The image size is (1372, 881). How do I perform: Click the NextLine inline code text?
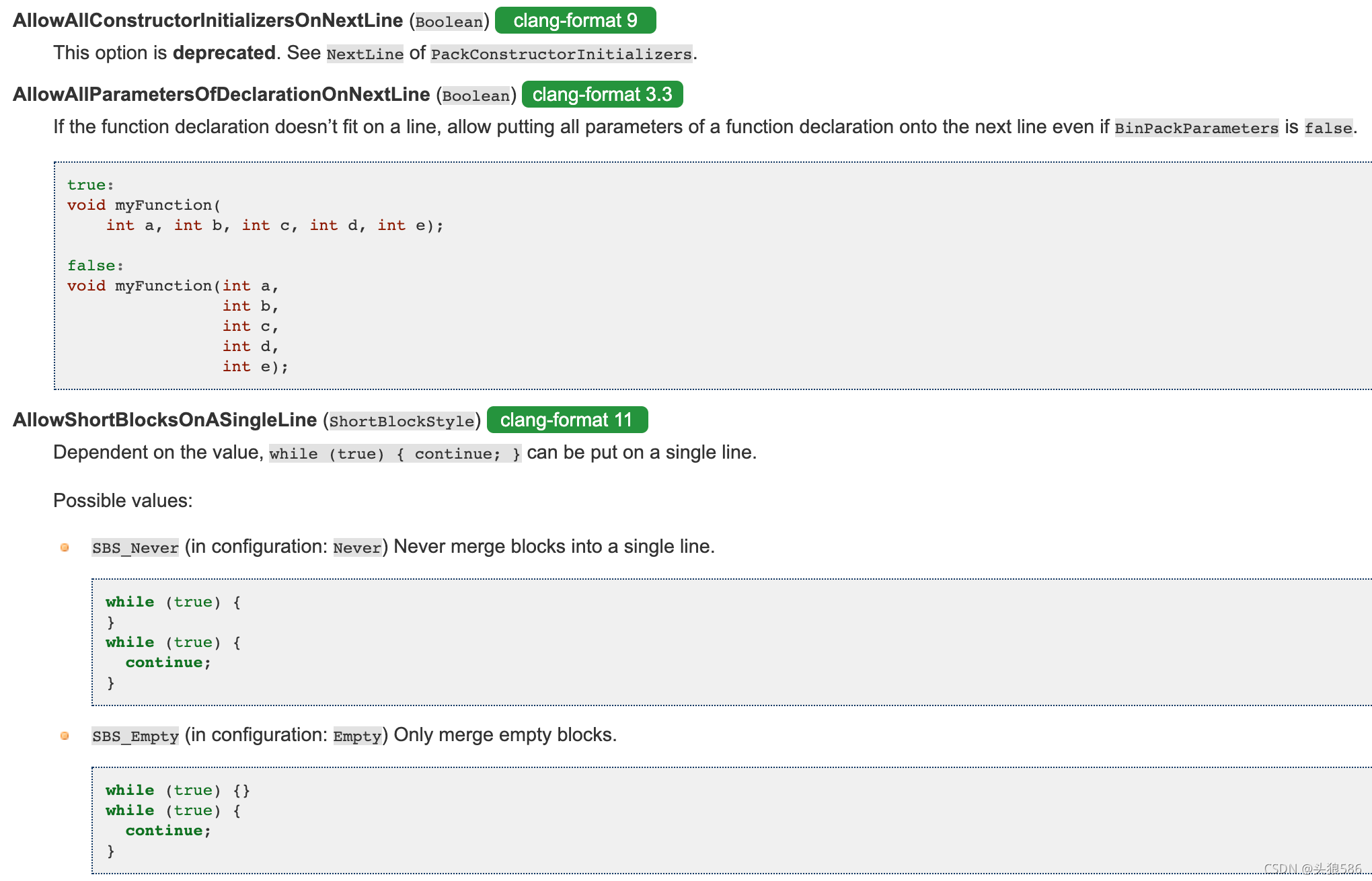pos(365,54)
